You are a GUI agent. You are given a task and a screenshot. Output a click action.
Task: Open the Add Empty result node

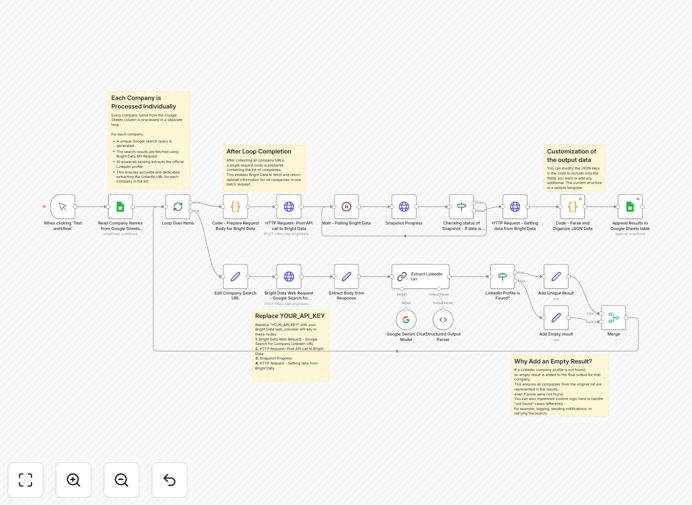click(556, 317)
